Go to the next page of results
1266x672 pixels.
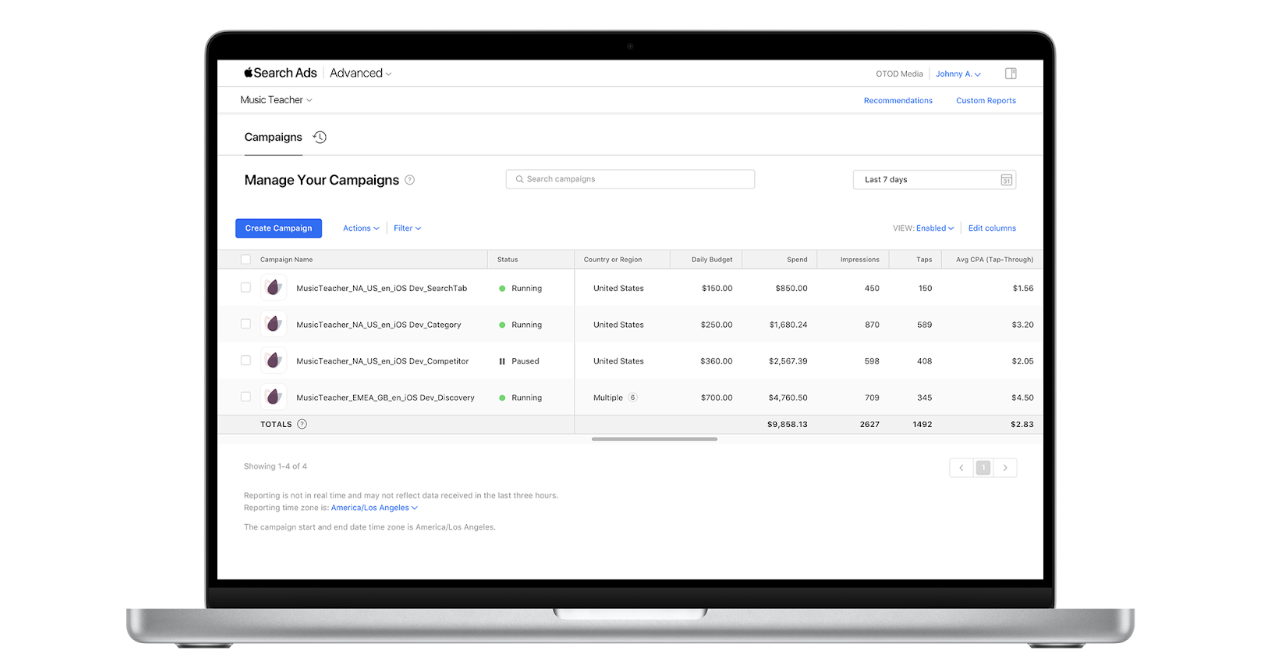[1005, 467]
